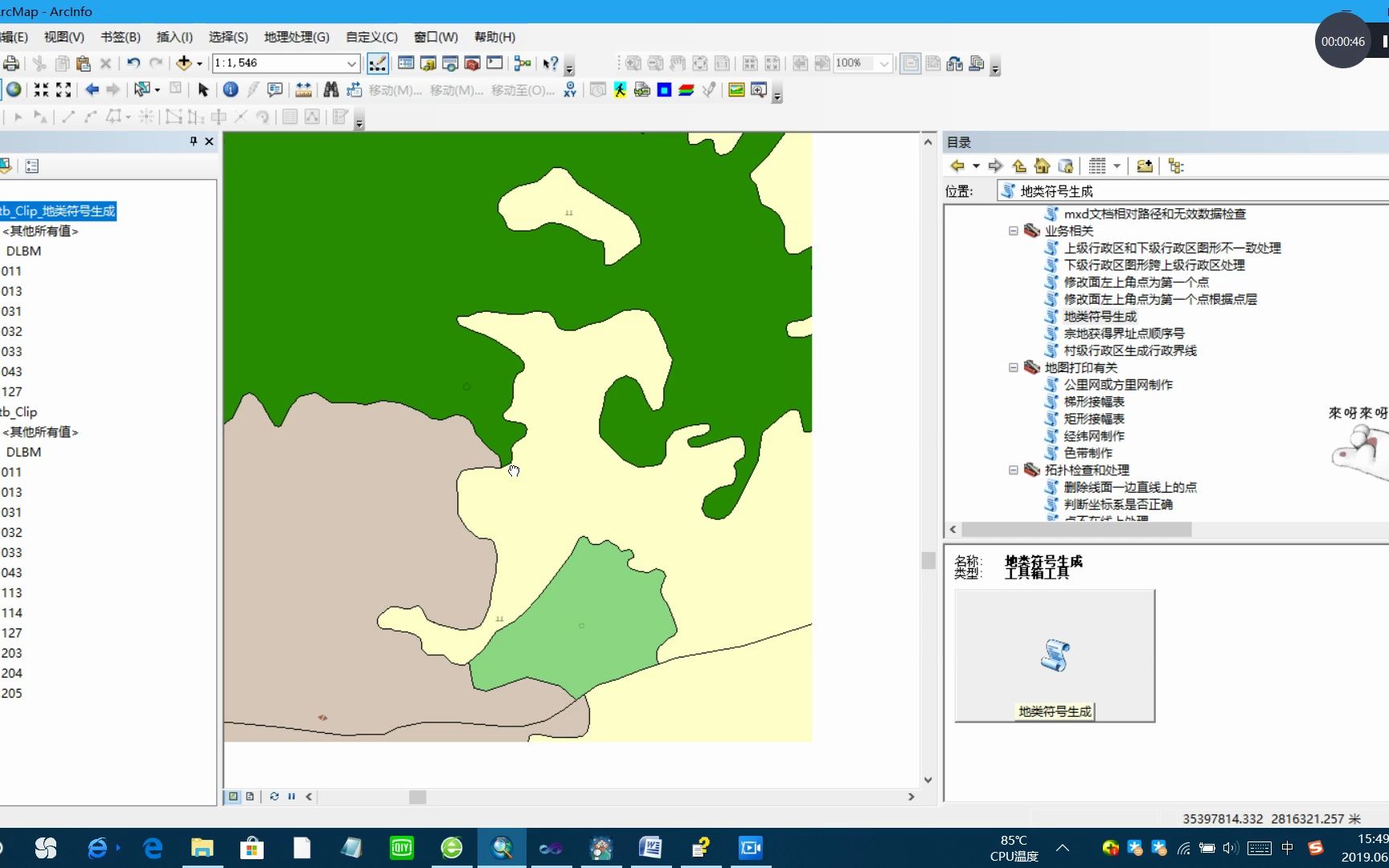Image resolution: width=1389 pixels, height=868 pixels.
Task: Open the system volume slider
Action: [1229, 848]
